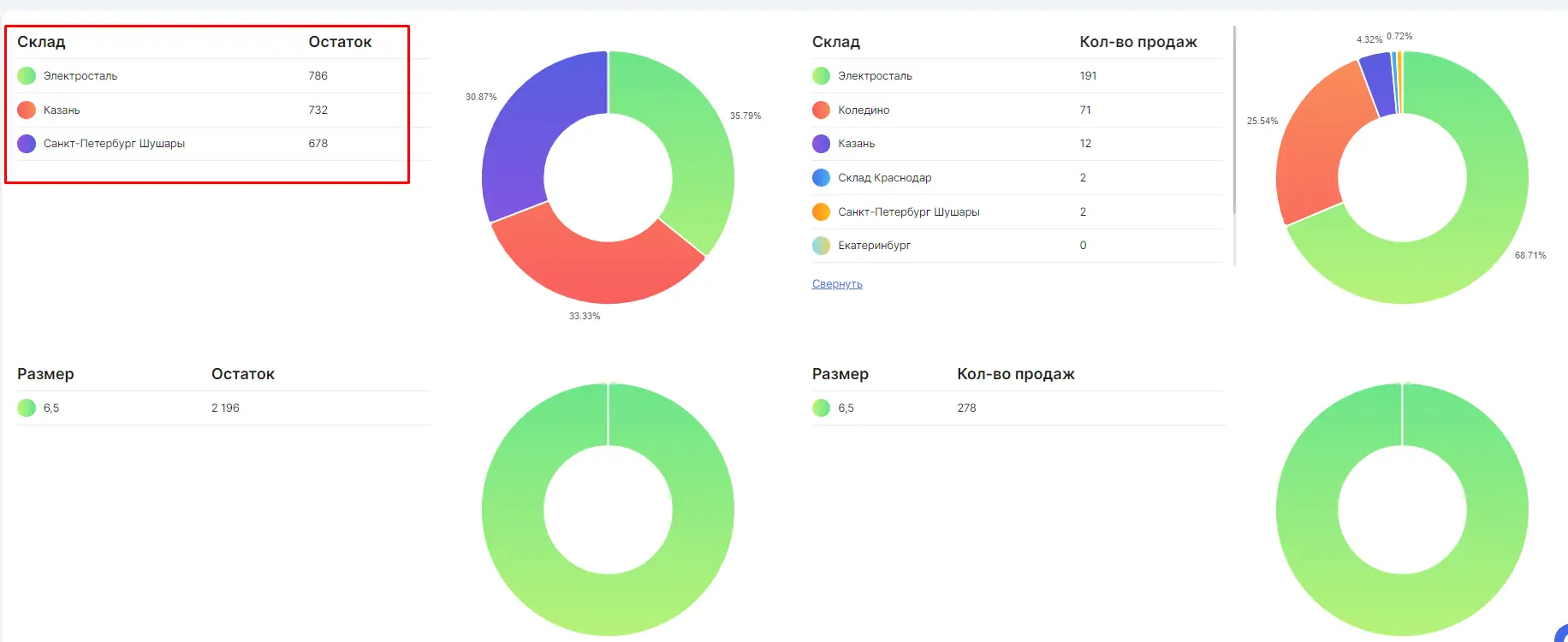The width and height of the screenshot is (1568, 642).
Task: Click the Размер header of sales table
Action: tap(840, 374)
